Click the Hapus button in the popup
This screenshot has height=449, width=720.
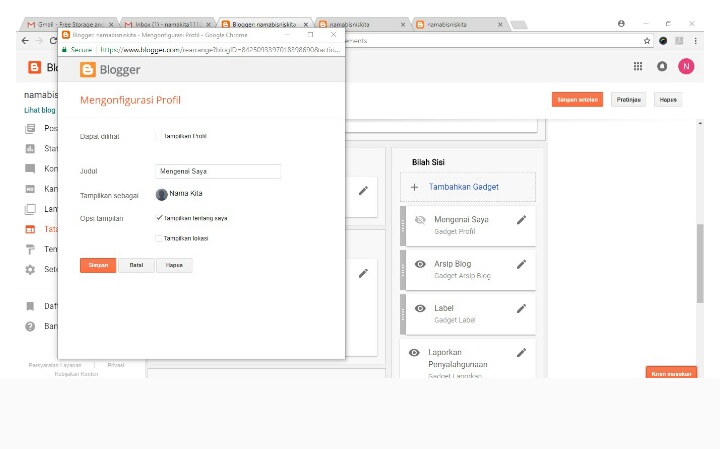click(174, 265)
